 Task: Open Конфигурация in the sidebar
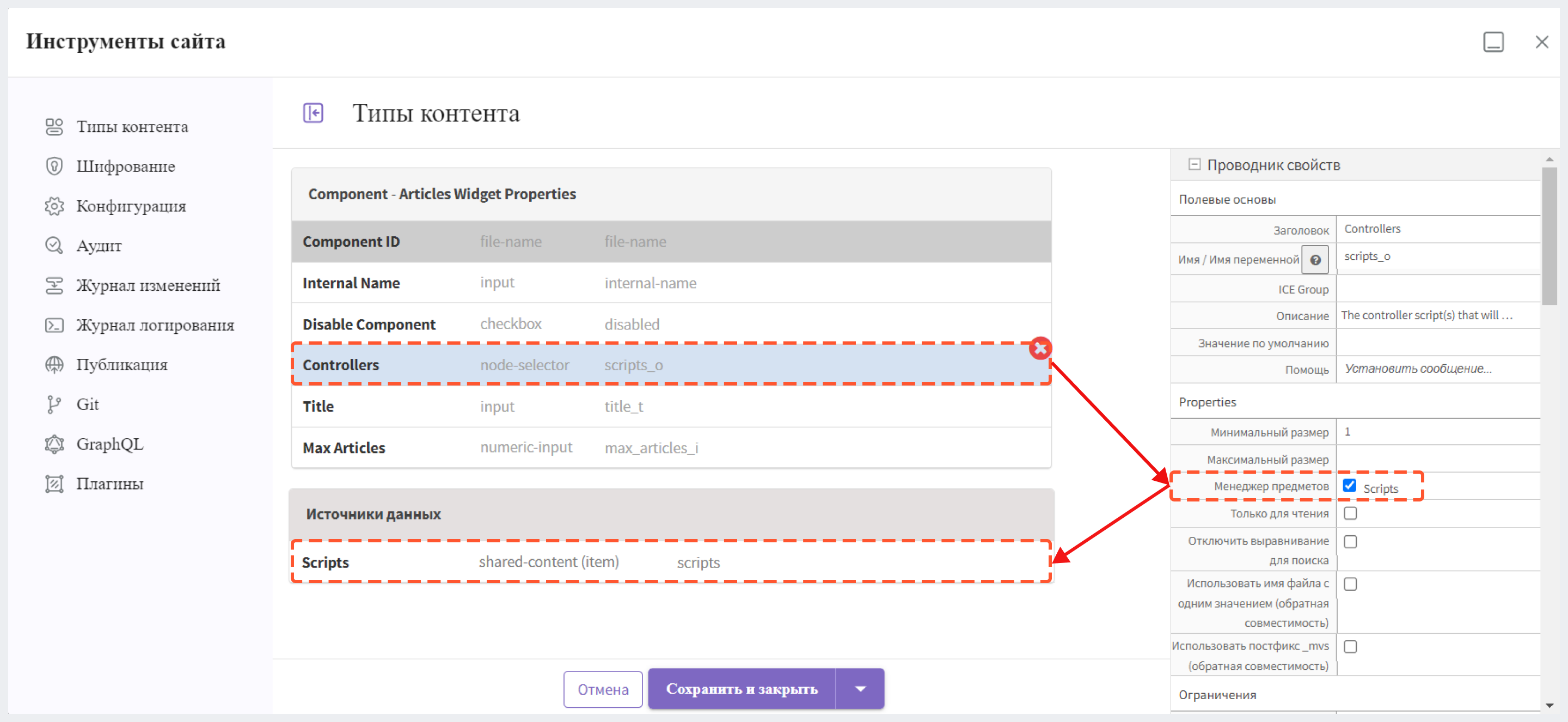click(131, 206)
